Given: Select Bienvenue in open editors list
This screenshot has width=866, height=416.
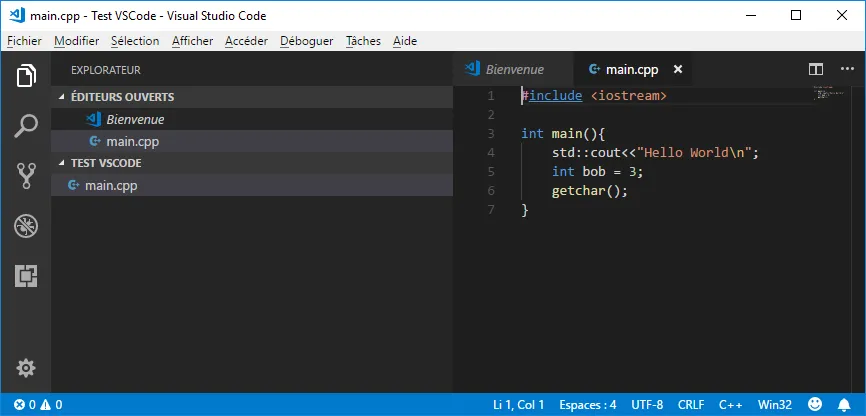Looking at the screenshot, I should (252, 119).
